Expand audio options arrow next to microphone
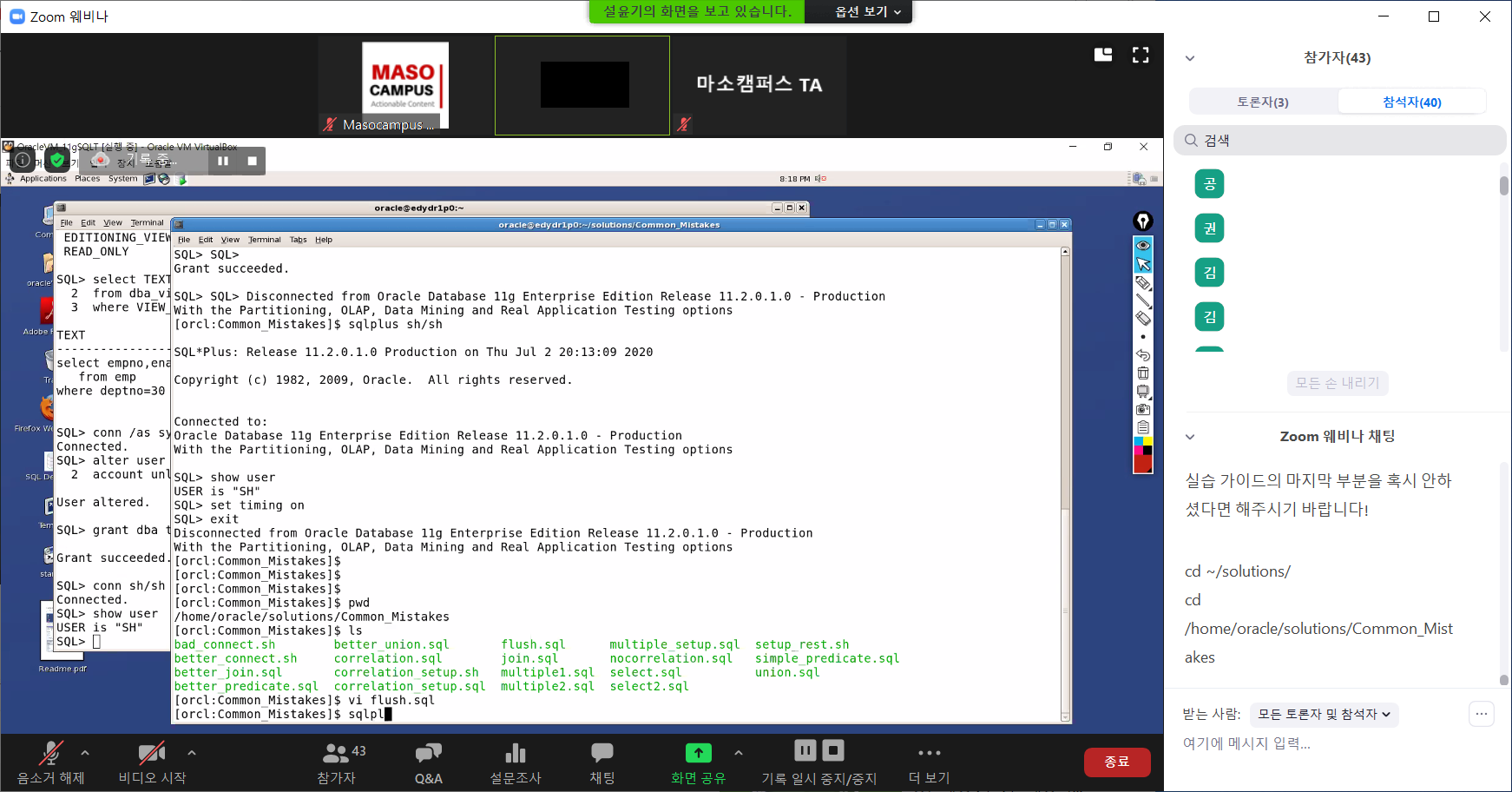1512x792 pixels. click(85, 753)
